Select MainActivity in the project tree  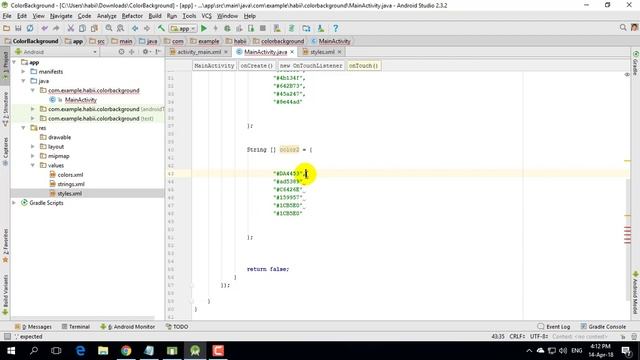80,100
